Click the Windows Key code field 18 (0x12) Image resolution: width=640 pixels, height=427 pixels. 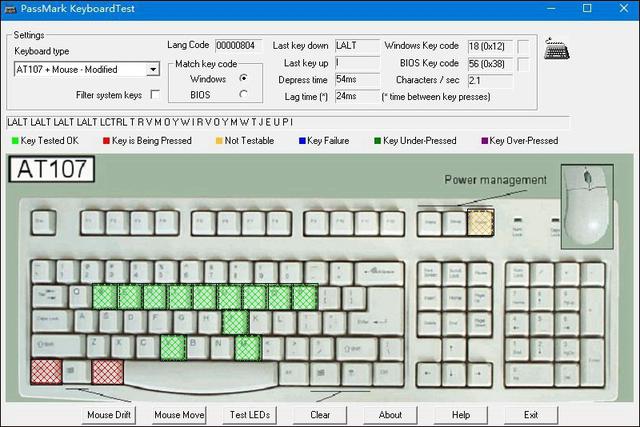tap(490, 46)
